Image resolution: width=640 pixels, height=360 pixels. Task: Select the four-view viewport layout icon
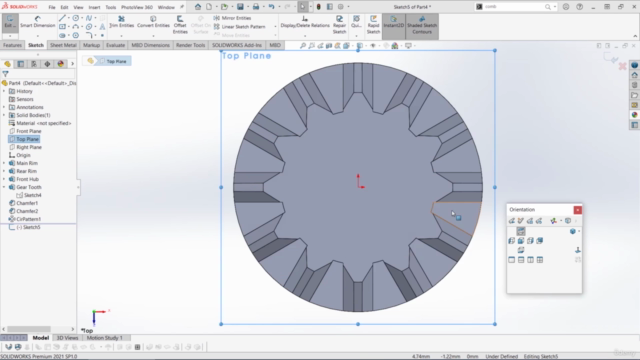(540, 260)
